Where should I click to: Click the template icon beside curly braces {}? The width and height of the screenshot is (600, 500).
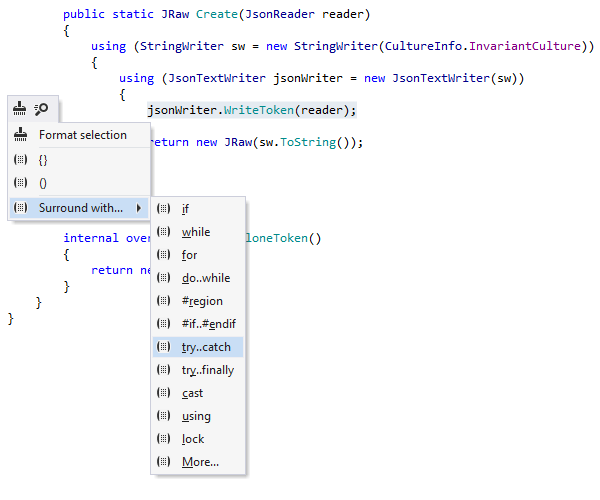(x=21, y=159)
